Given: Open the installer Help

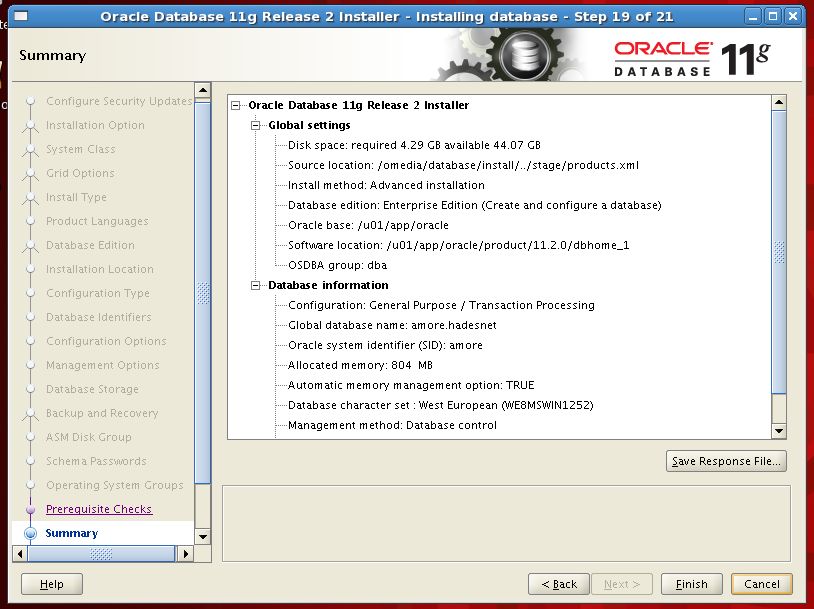Looking at the screenshot, I should 52,584.
